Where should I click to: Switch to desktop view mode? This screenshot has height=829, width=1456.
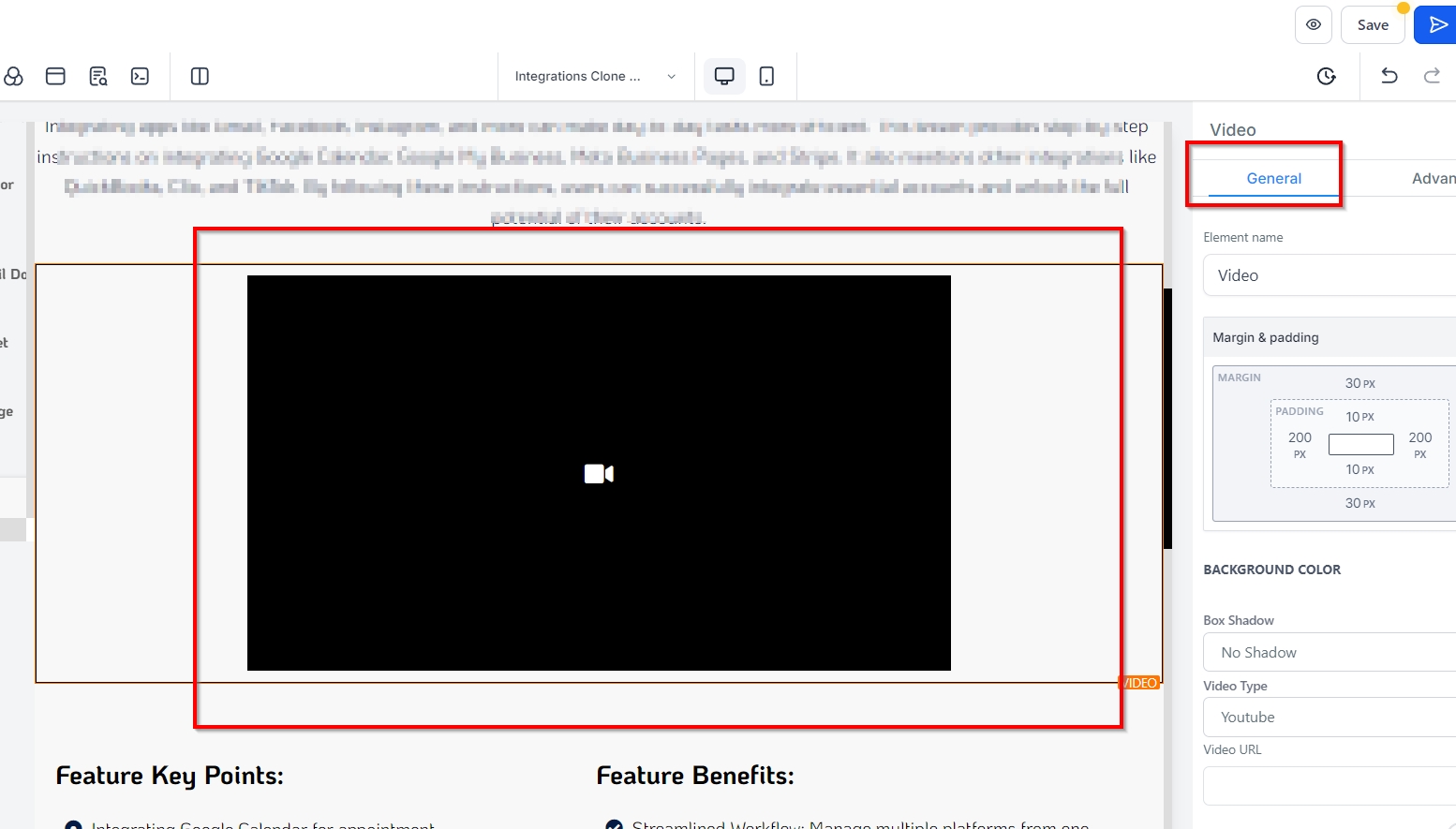(724, 77)
